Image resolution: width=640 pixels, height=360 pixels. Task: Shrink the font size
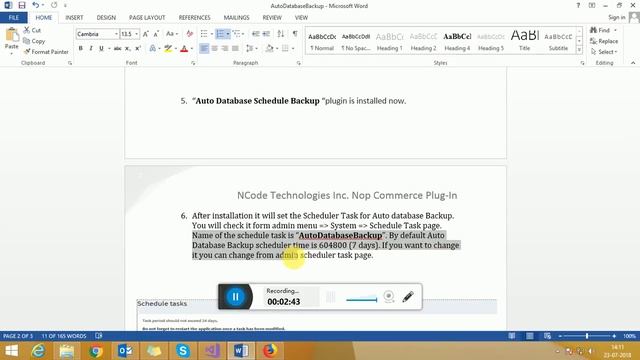[156, 34]
